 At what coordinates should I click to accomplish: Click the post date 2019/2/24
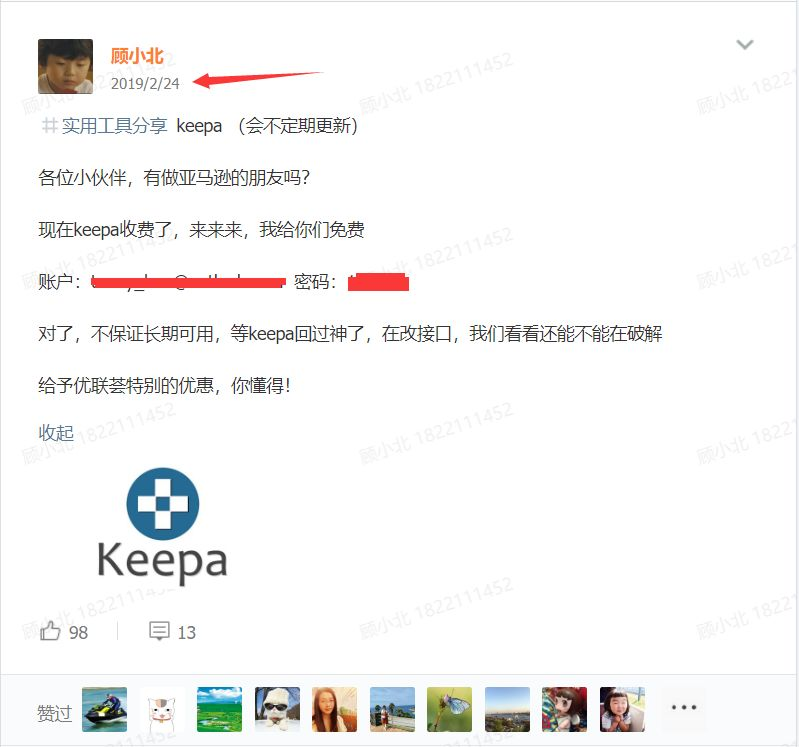tap(145, 84)
